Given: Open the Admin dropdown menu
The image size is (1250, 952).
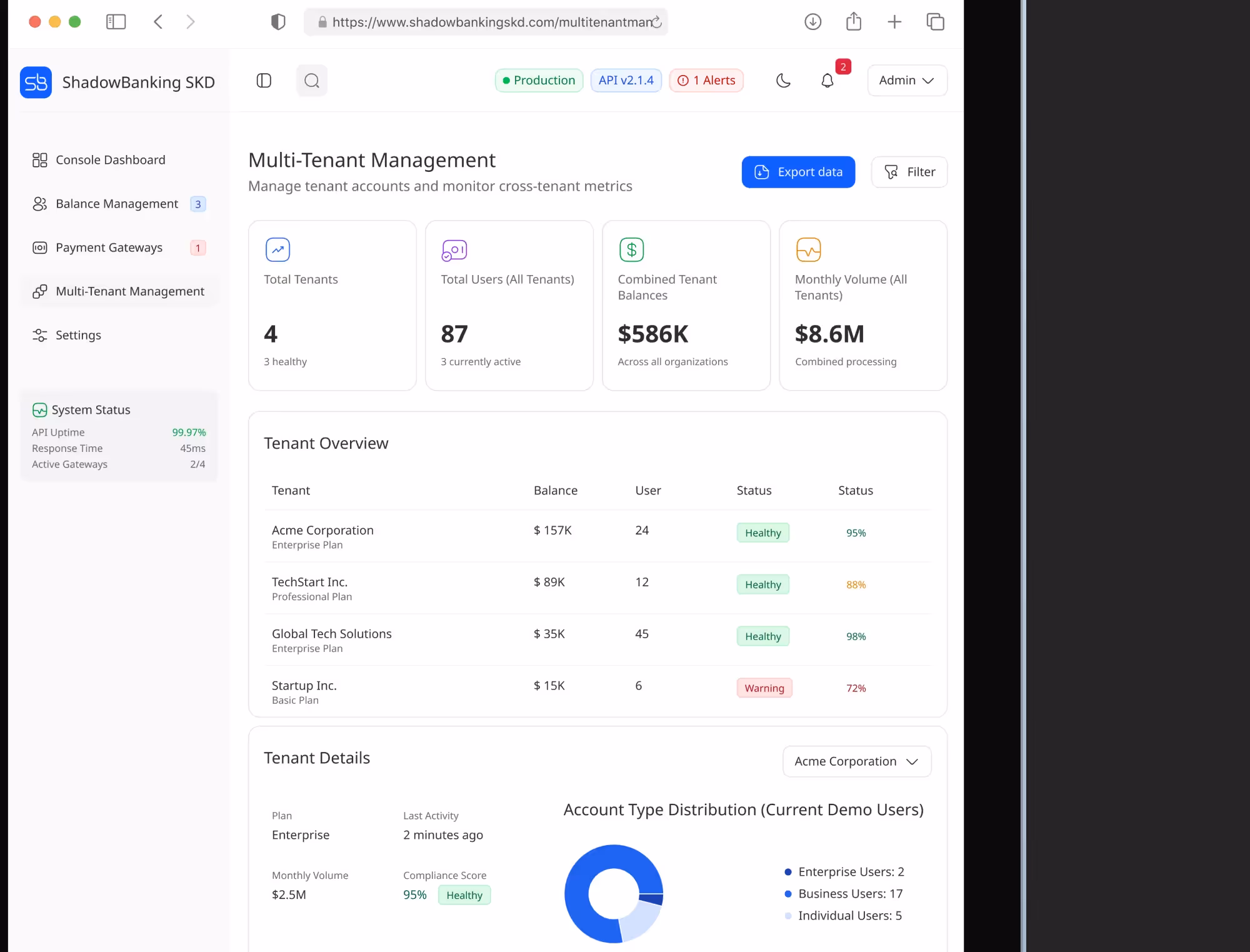Looking at the screenshot, I should tap(906, 81).
